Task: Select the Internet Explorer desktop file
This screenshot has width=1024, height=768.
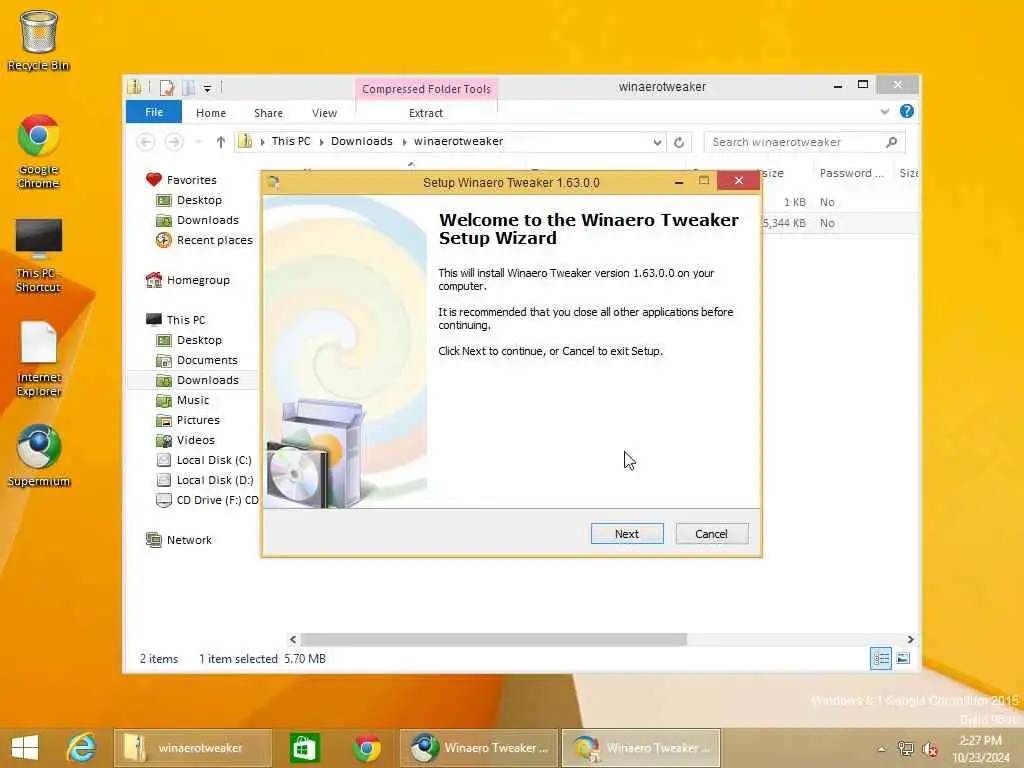Action: pos(39,359)
